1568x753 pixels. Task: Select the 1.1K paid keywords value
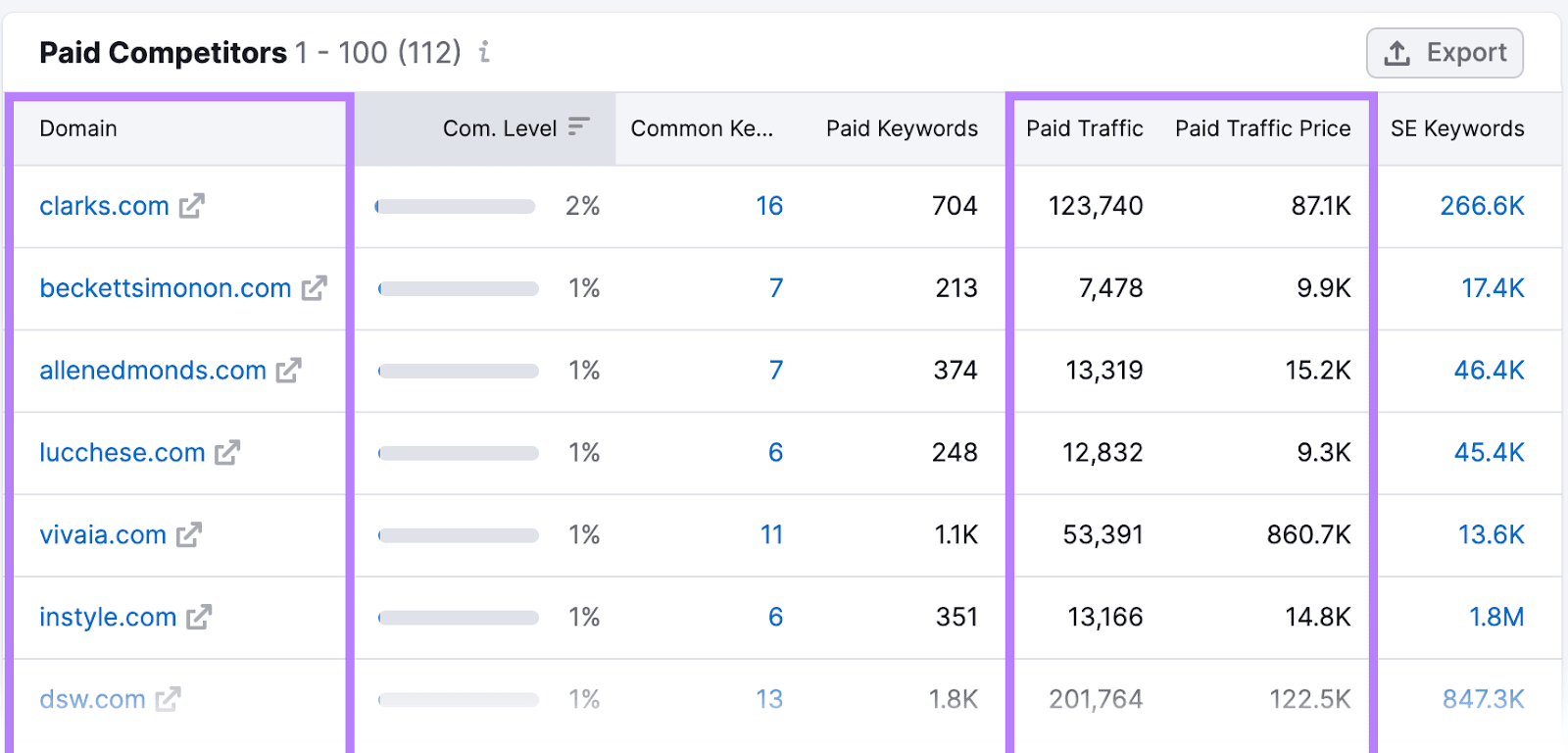956,535
